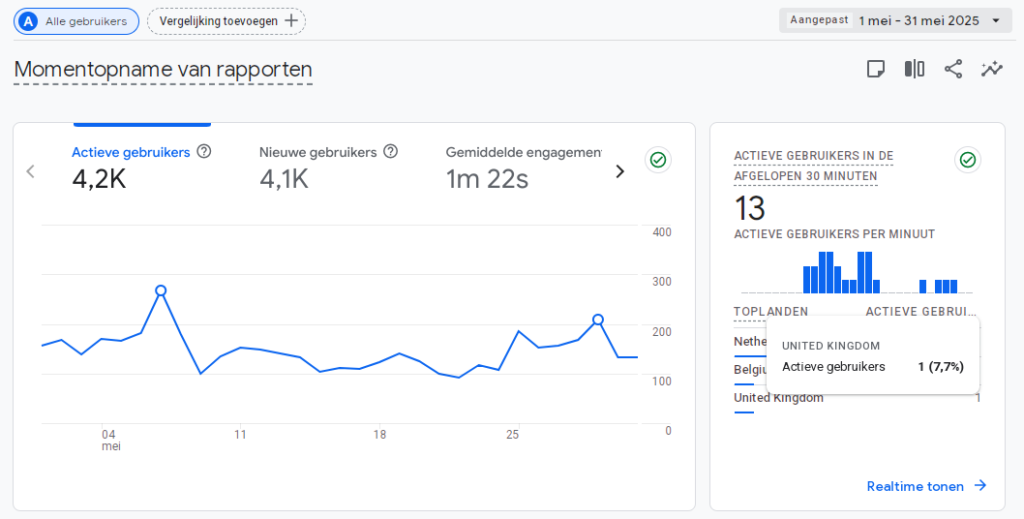Click green check status in realtime card
This screenshot has width=1024, height=519.
[x=967, y=160]
